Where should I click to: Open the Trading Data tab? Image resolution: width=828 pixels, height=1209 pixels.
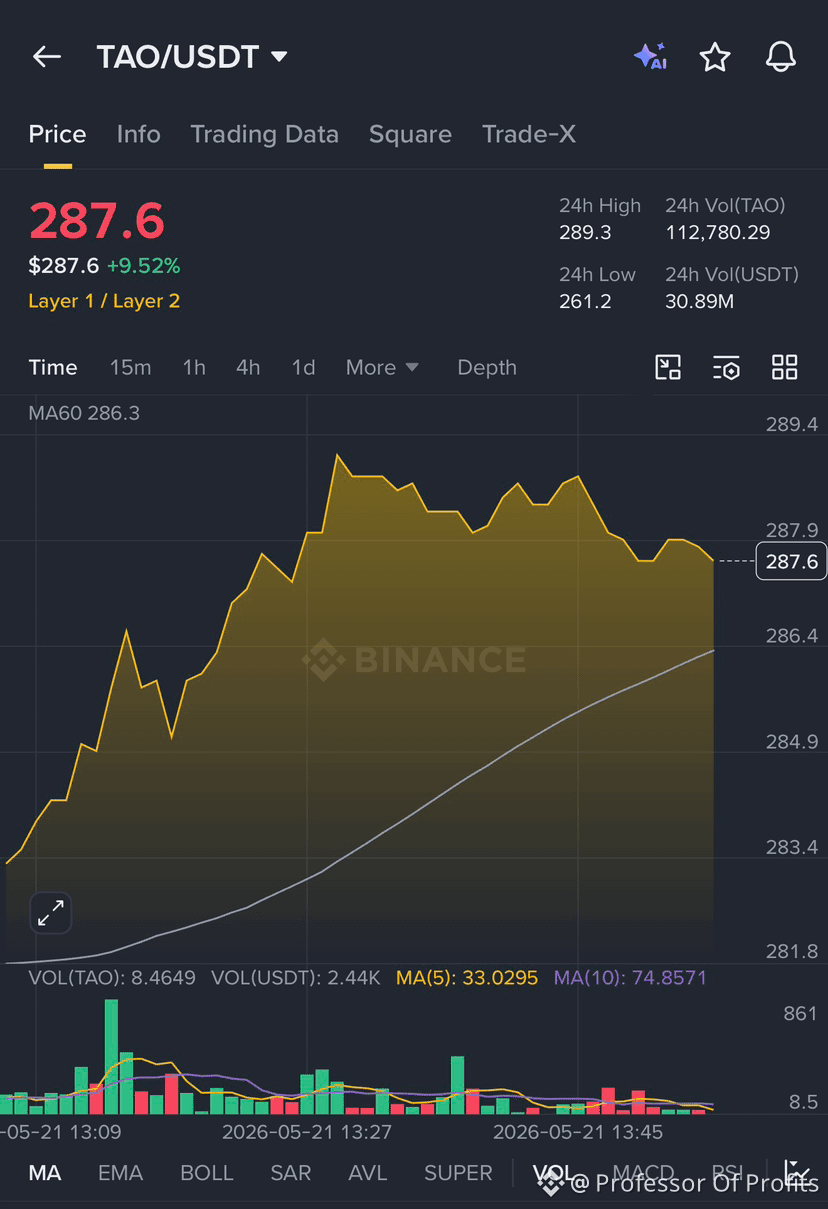click(264, 134)
